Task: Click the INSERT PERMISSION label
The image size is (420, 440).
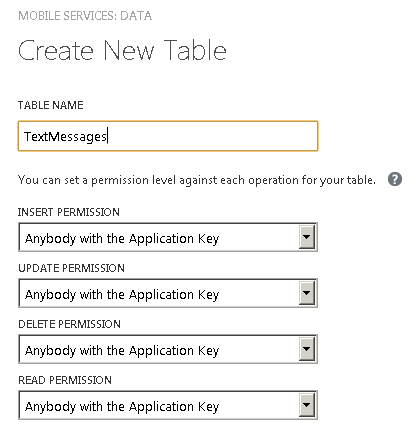Action: coord(69,212)
